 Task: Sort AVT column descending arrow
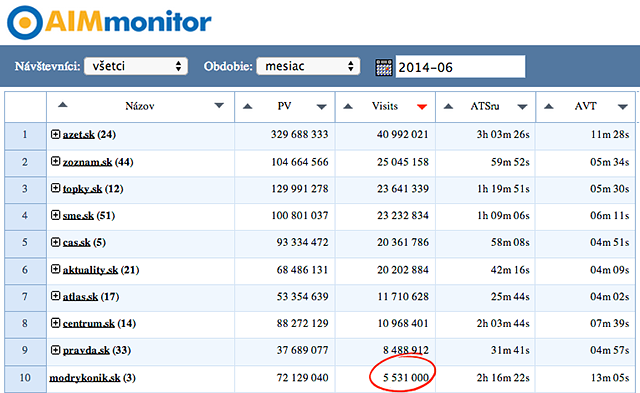[622, 107]
